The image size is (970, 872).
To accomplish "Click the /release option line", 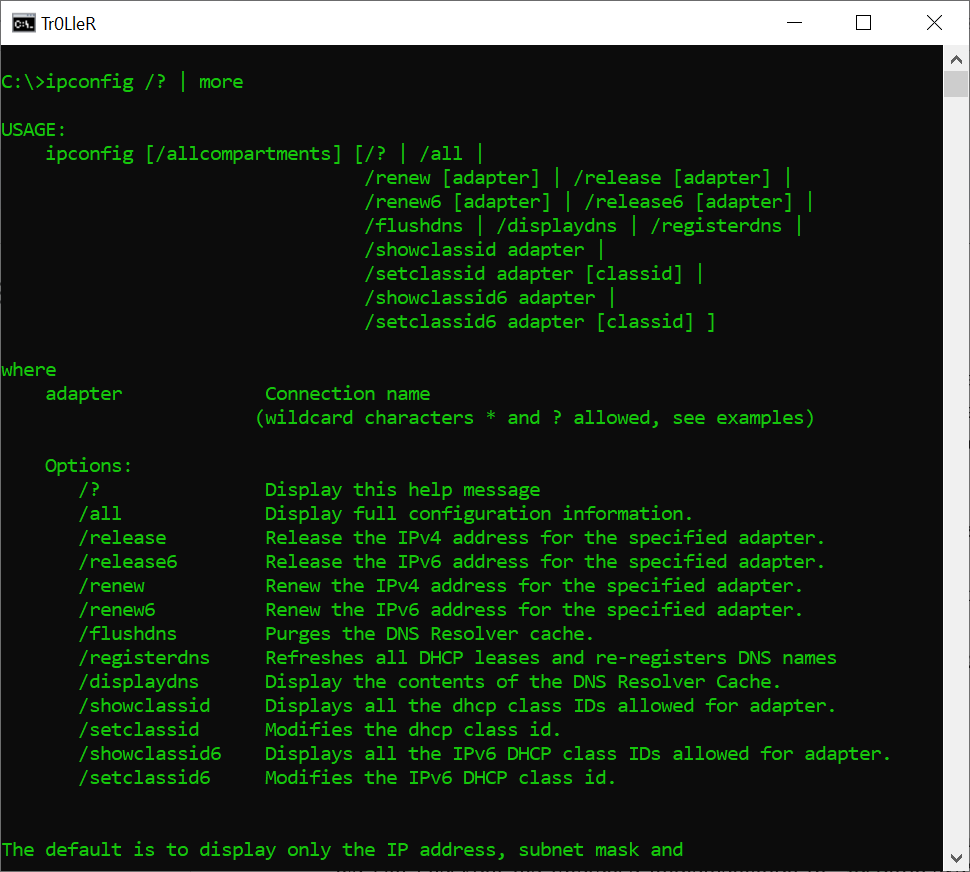I will (123, 537).
